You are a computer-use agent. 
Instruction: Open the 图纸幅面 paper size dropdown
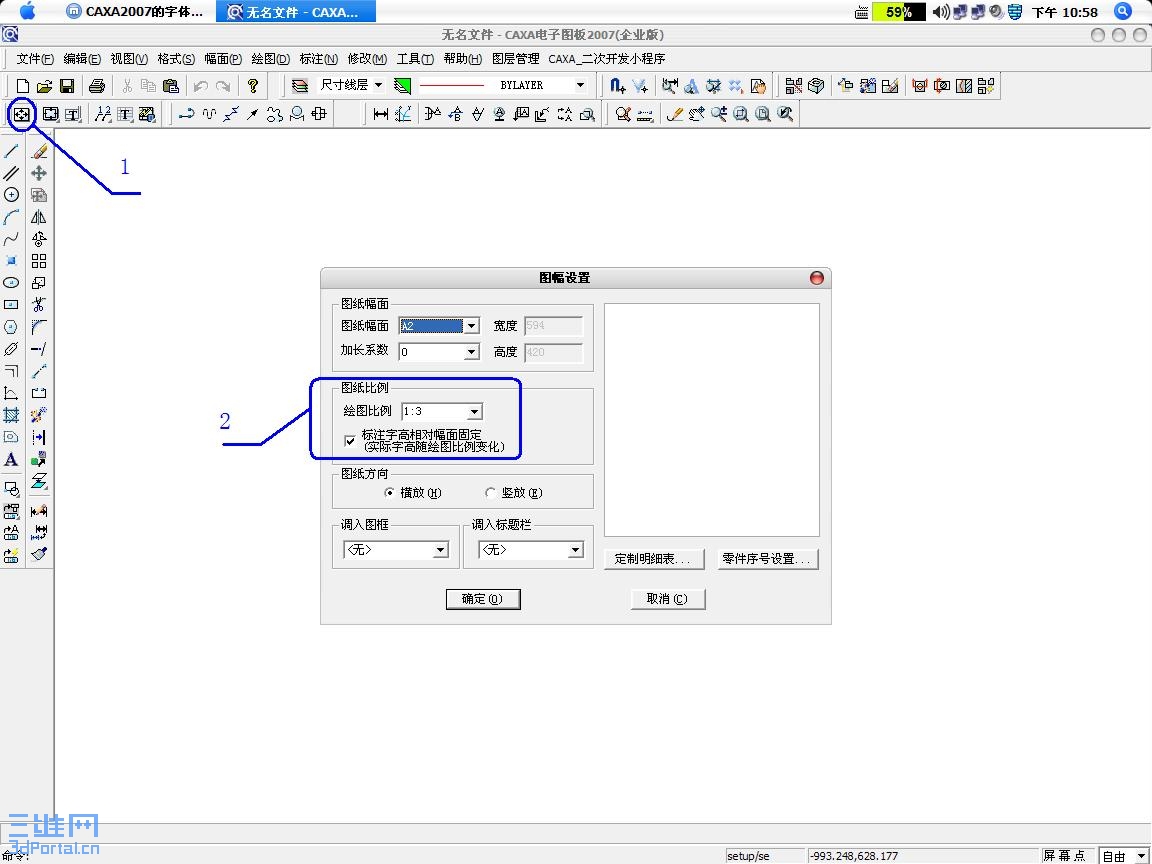[x=472, y=325]
